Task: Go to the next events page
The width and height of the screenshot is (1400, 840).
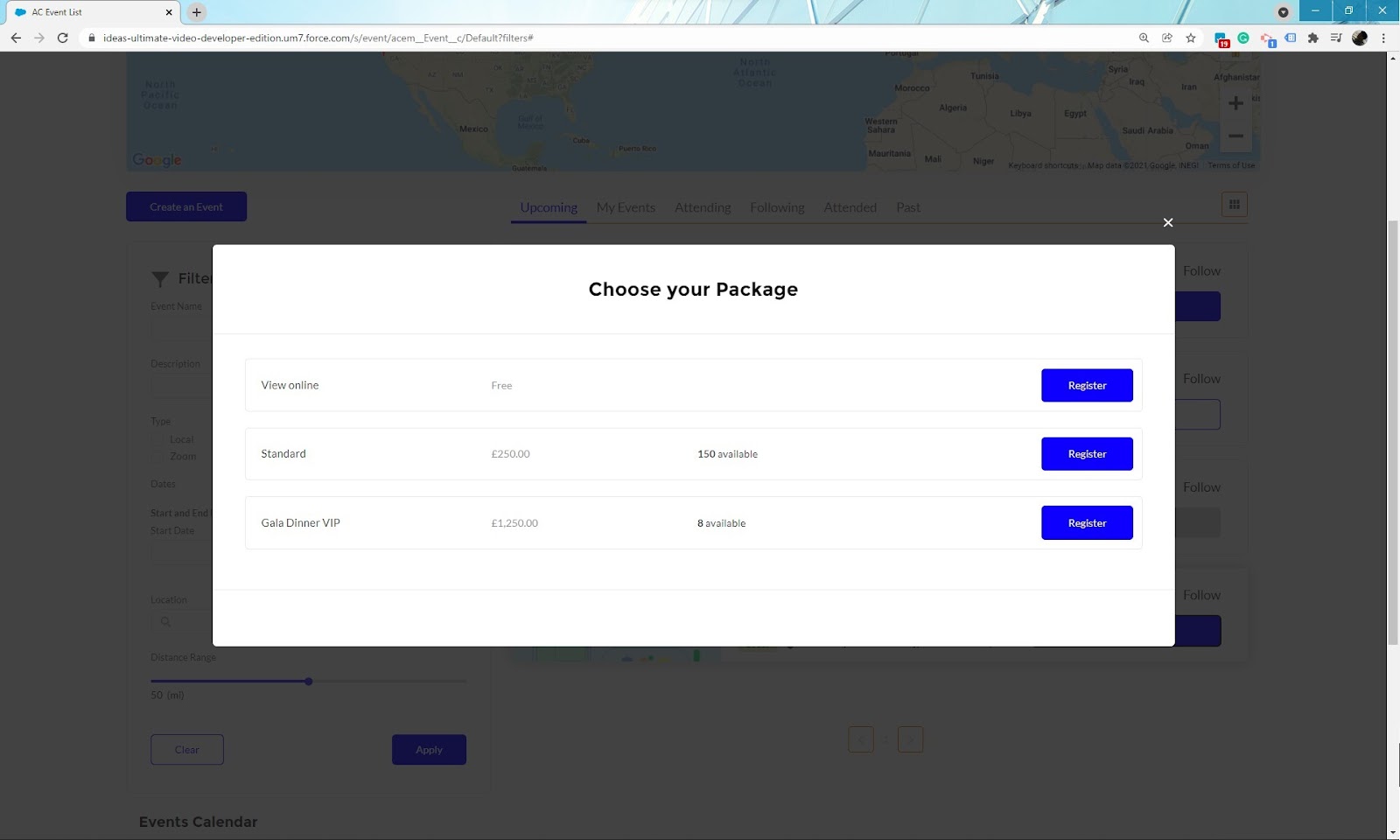Action: [910, 739]
